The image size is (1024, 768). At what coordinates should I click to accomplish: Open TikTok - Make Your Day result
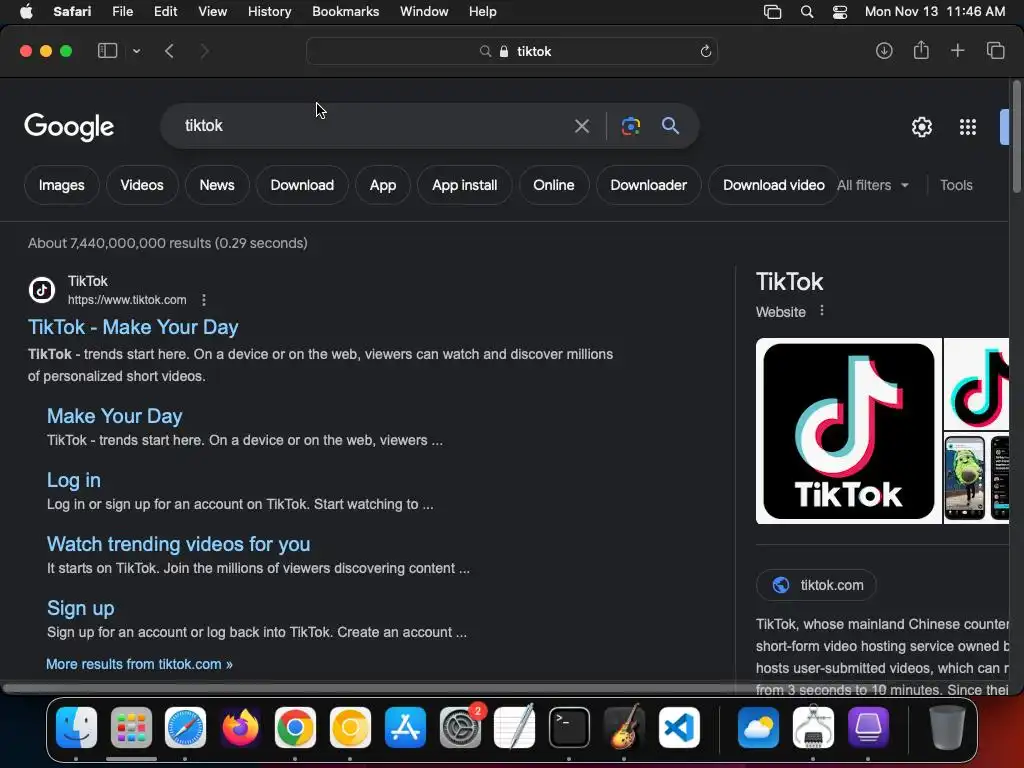[x=133, y=327]
